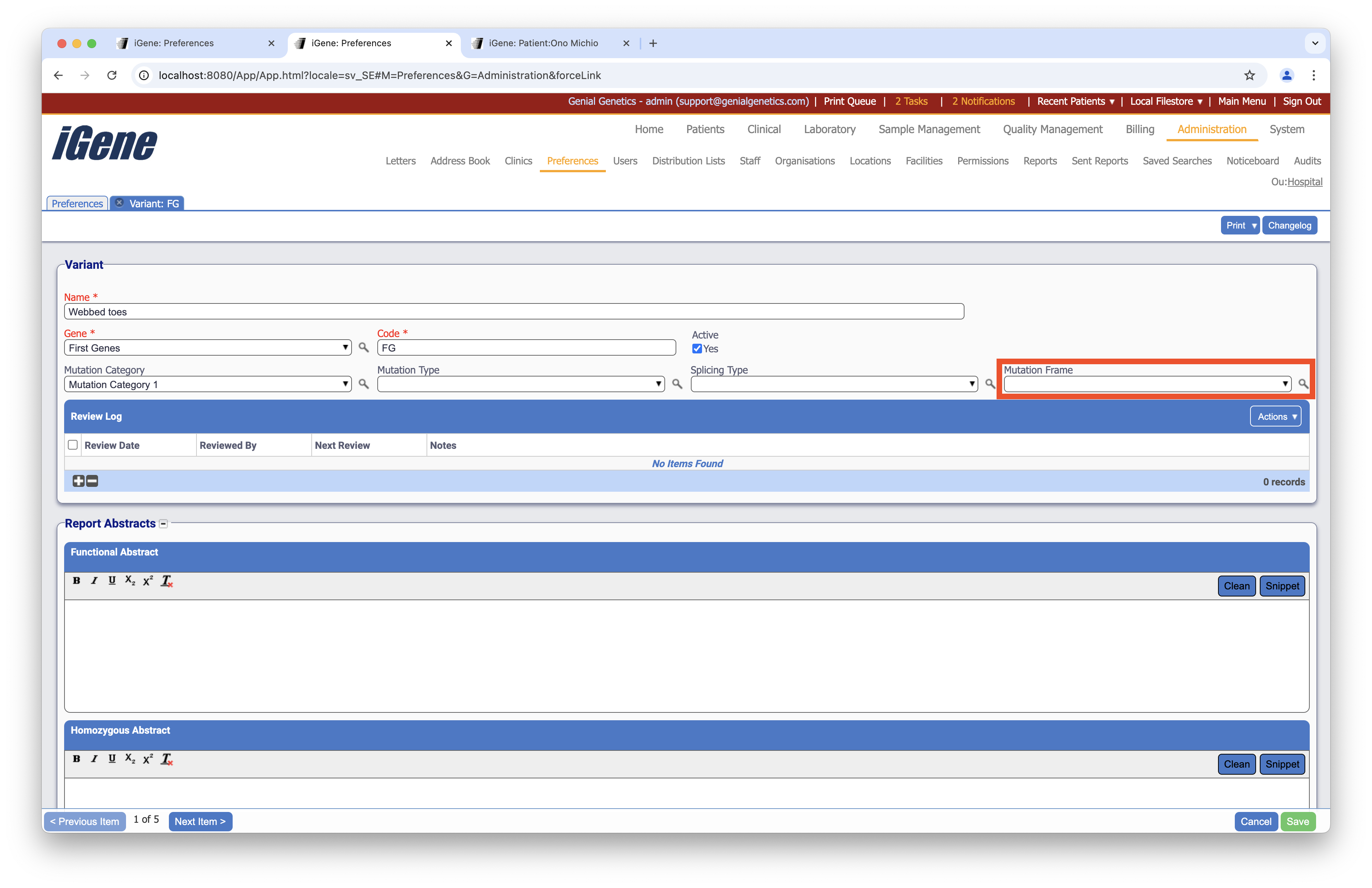
Task: Open the Splicing Type dropdown
Action: (834, 384)
